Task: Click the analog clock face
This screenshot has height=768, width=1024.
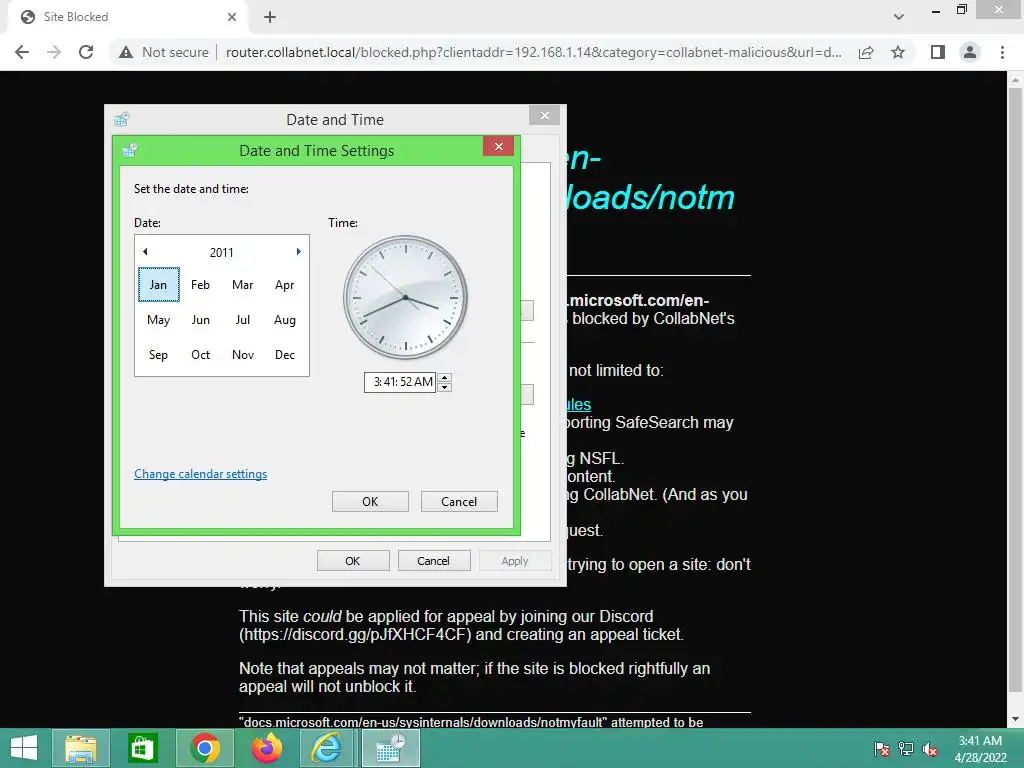Action: 405,297
